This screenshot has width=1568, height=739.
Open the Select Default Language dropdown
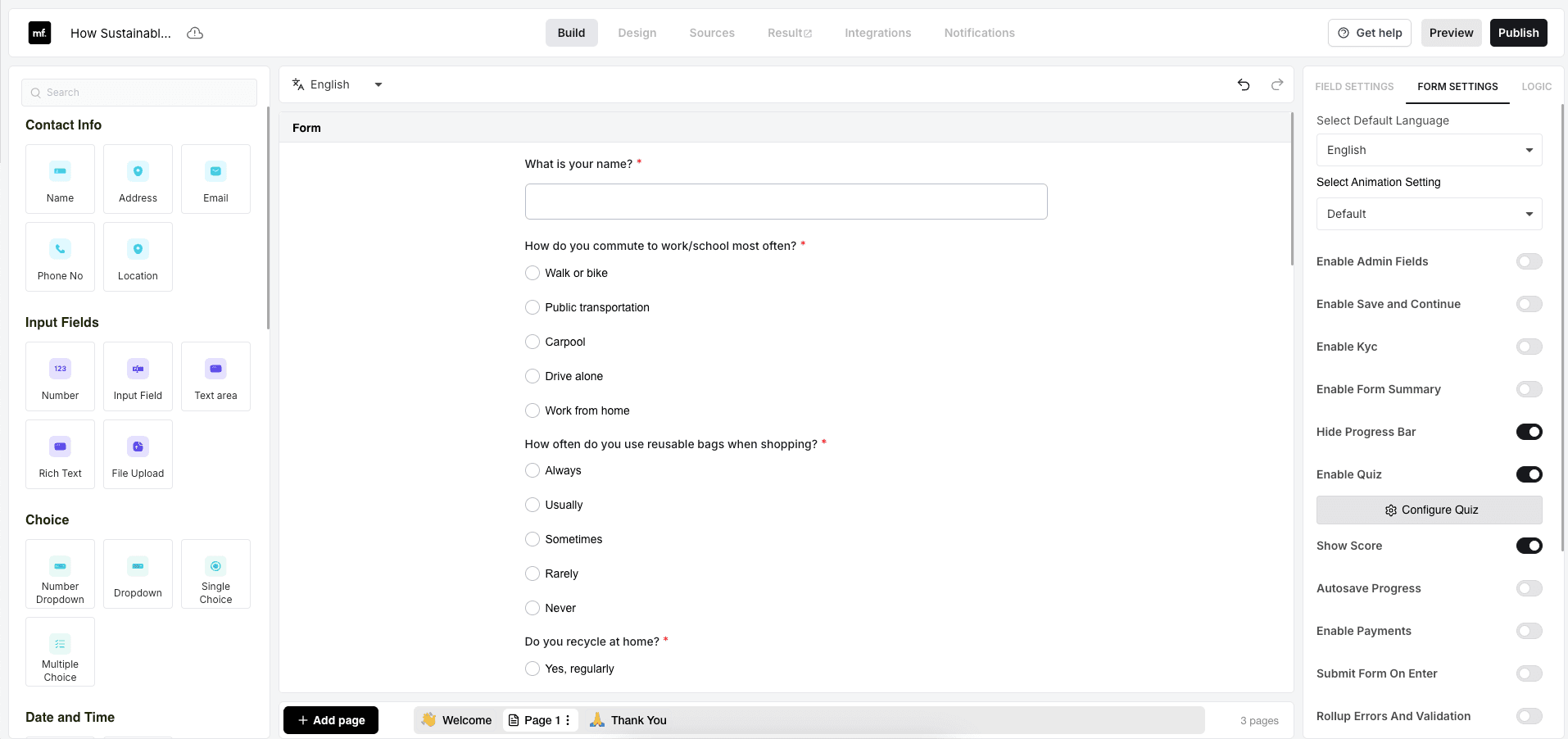(1428, 150)
